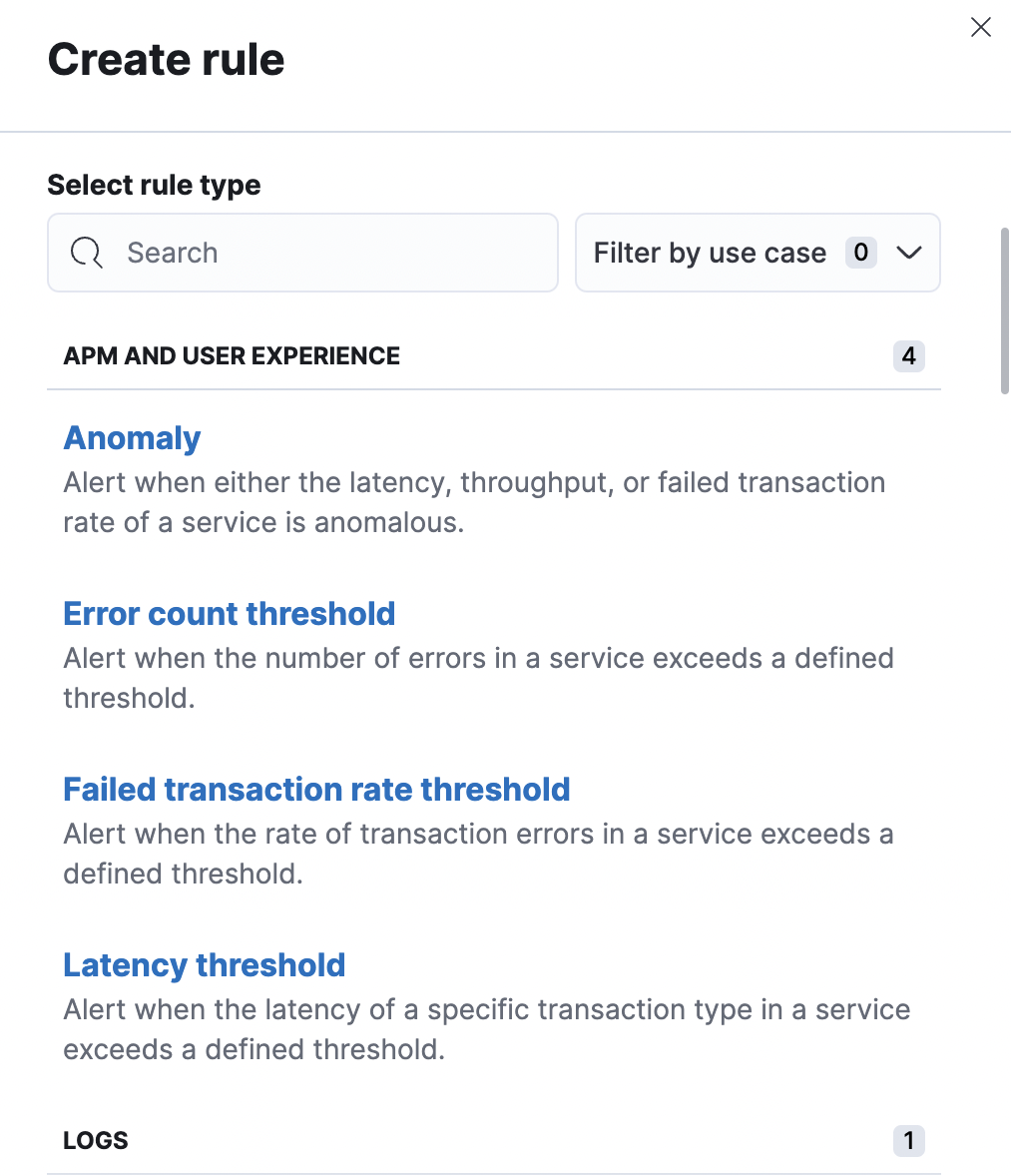1015x1176 pixels.
Task: Close the Create rule flyout
Action: coord(981,28)
